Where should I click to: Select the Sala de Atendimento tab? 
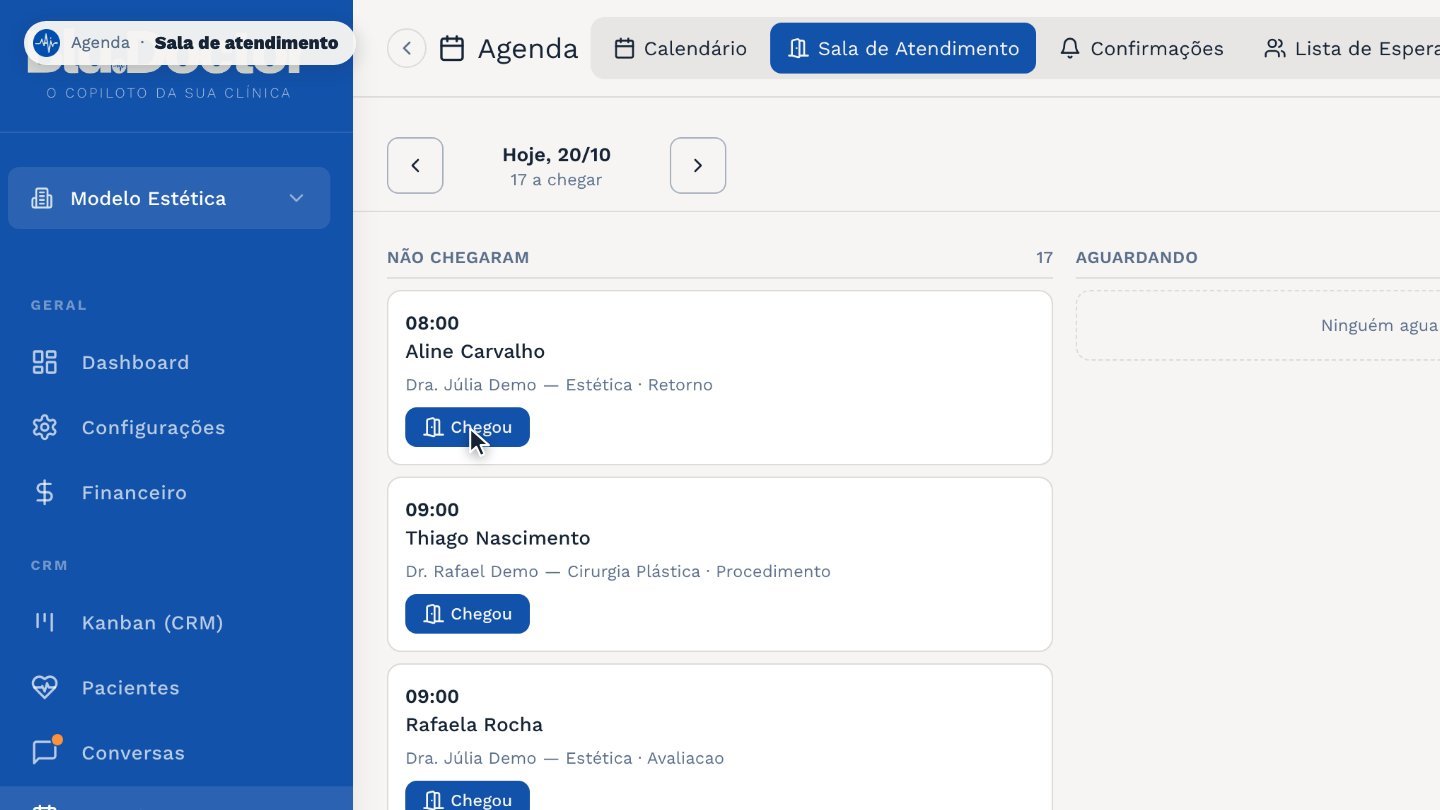coord(903,48)
